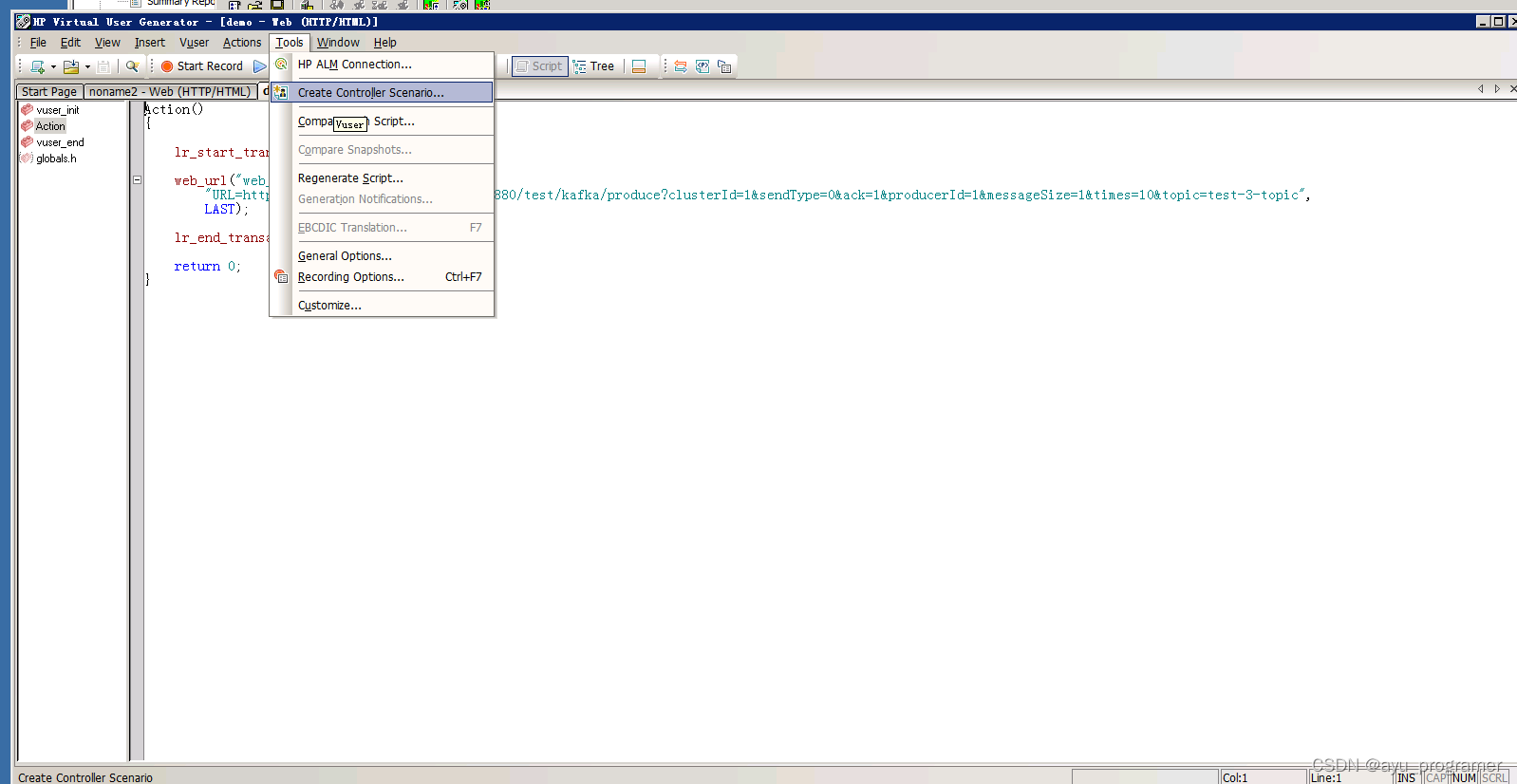Select vuser_end in the script tree
The height and width of the screenshot is (784, 1517).
(x=60, y=142)
